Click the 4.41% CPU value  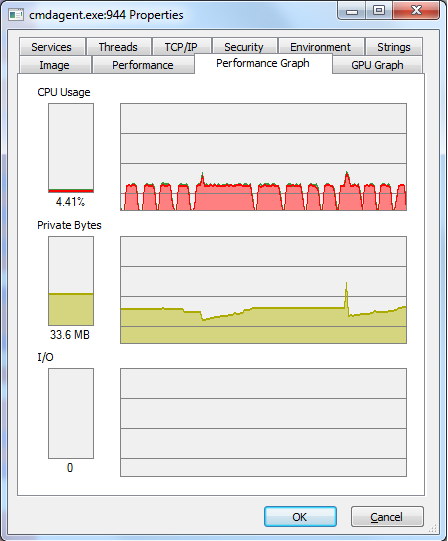point(70,202)
